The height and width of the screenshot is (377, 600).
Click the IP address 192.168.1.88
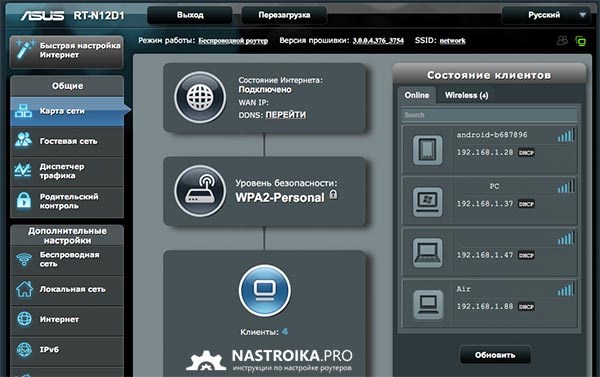click(485, 306)
